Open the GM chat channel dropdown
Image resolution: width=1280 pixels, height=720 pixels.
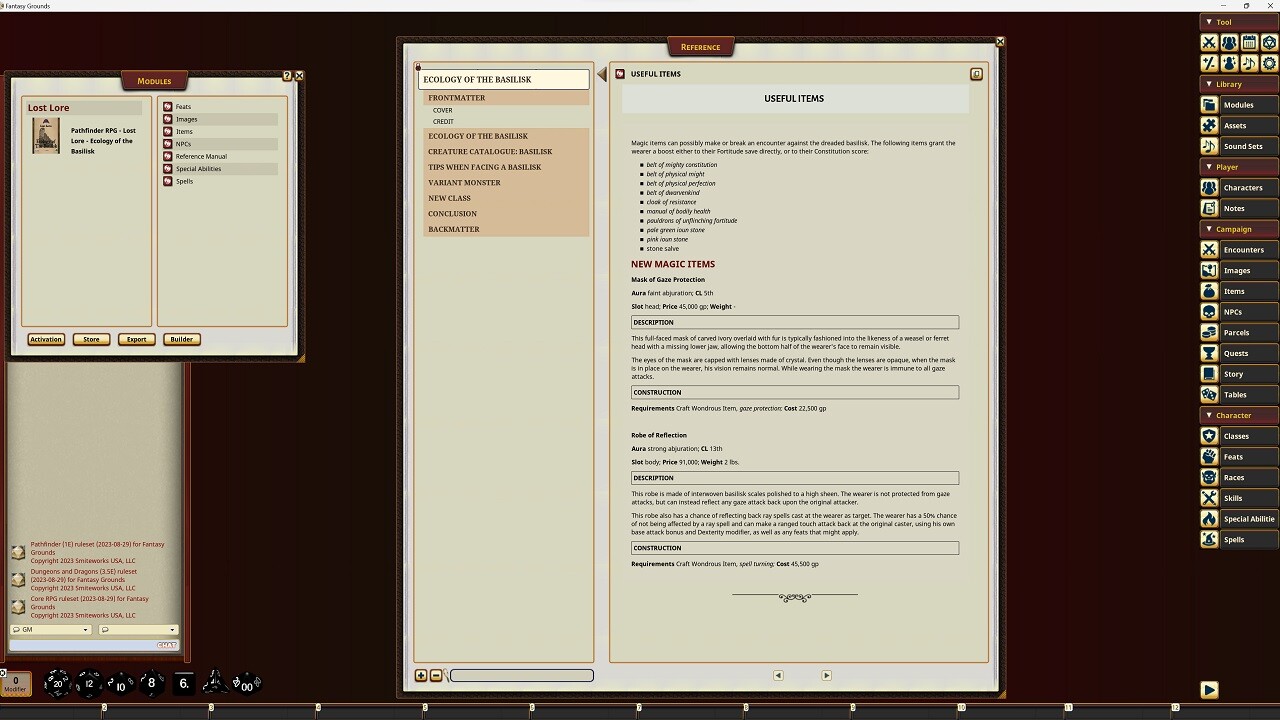(x=48, y=629)
